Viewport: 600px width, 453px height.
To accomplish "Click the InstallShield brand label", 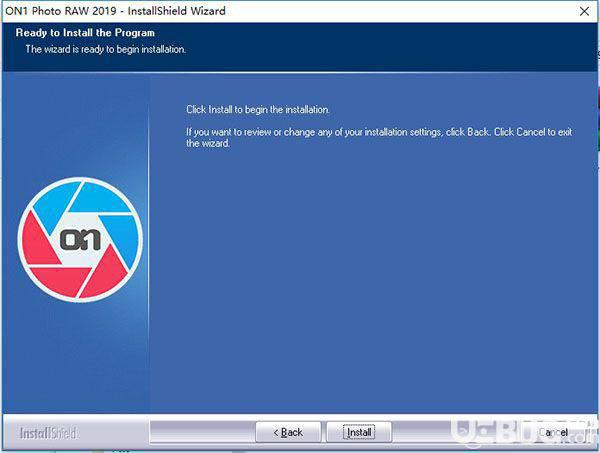I will click(x=48, y=433).
